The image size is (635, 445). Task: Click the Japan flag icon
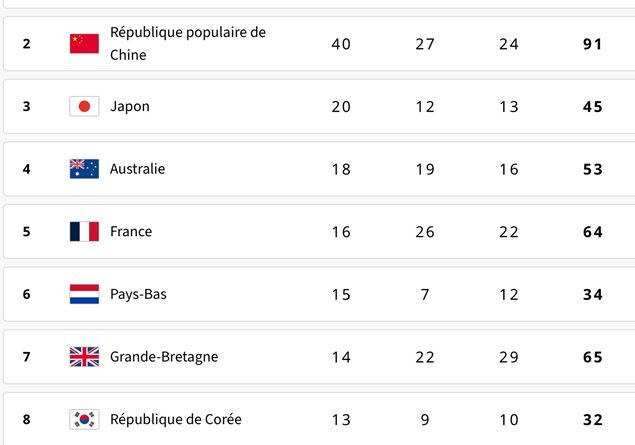tap(84, 106)
